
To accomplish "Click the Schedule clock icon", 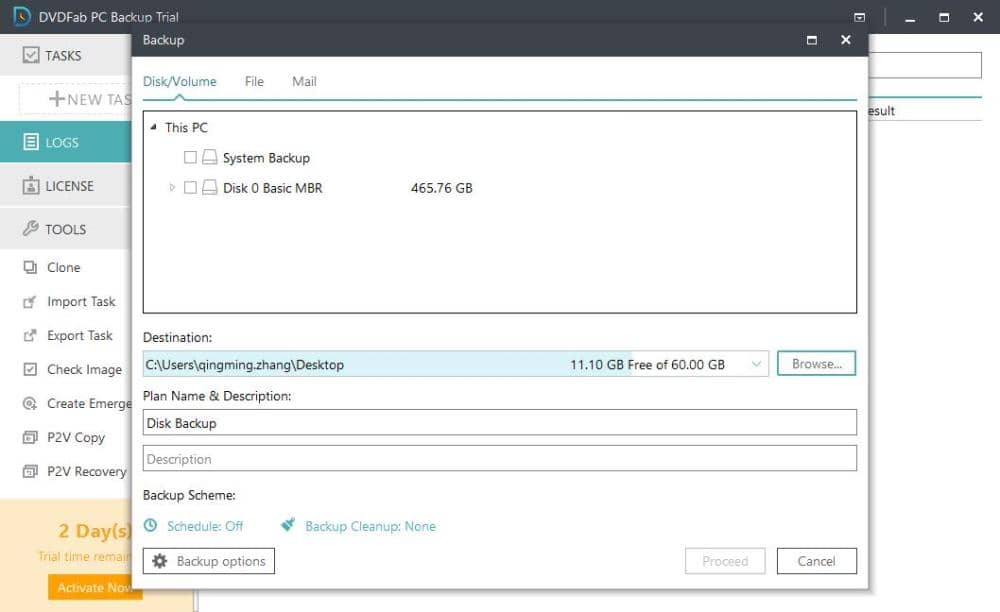I will tap(151, 525).
